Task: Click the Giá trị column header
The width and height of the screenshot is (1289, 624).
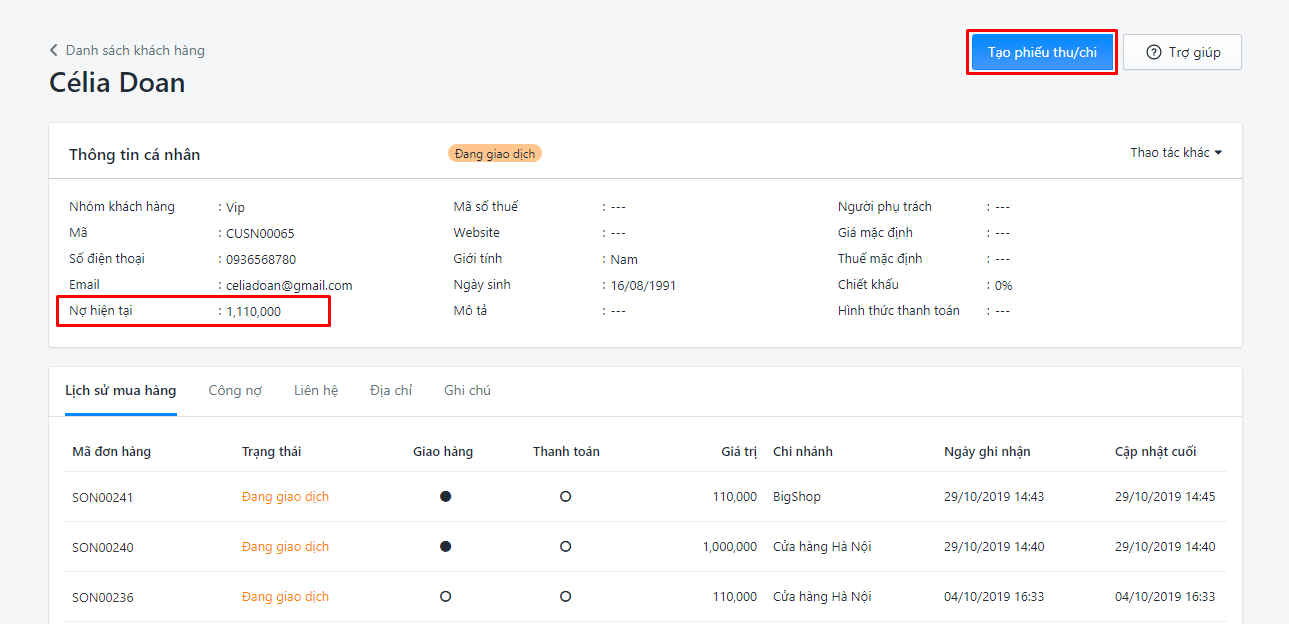Action: [739, 451]
